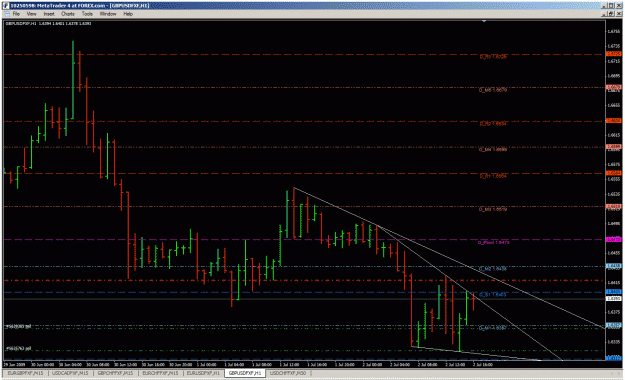Switch to the GBPCHF M15 chart tab
625x380 pixels.
[115, 373]
